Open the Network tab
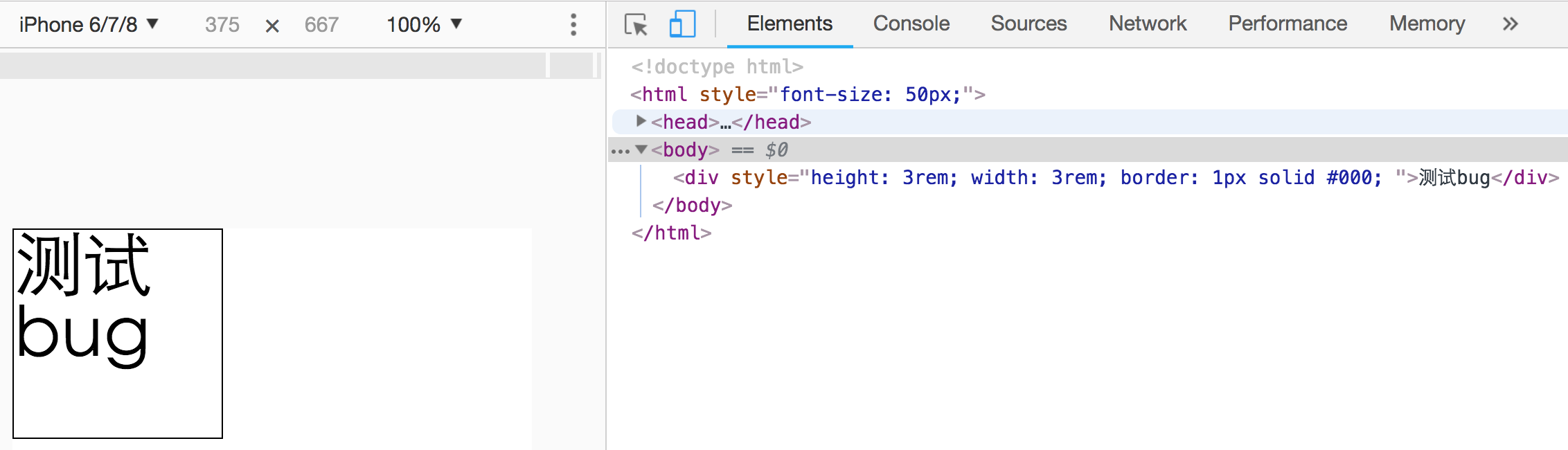The image size is (1568, 450). 1148,24
